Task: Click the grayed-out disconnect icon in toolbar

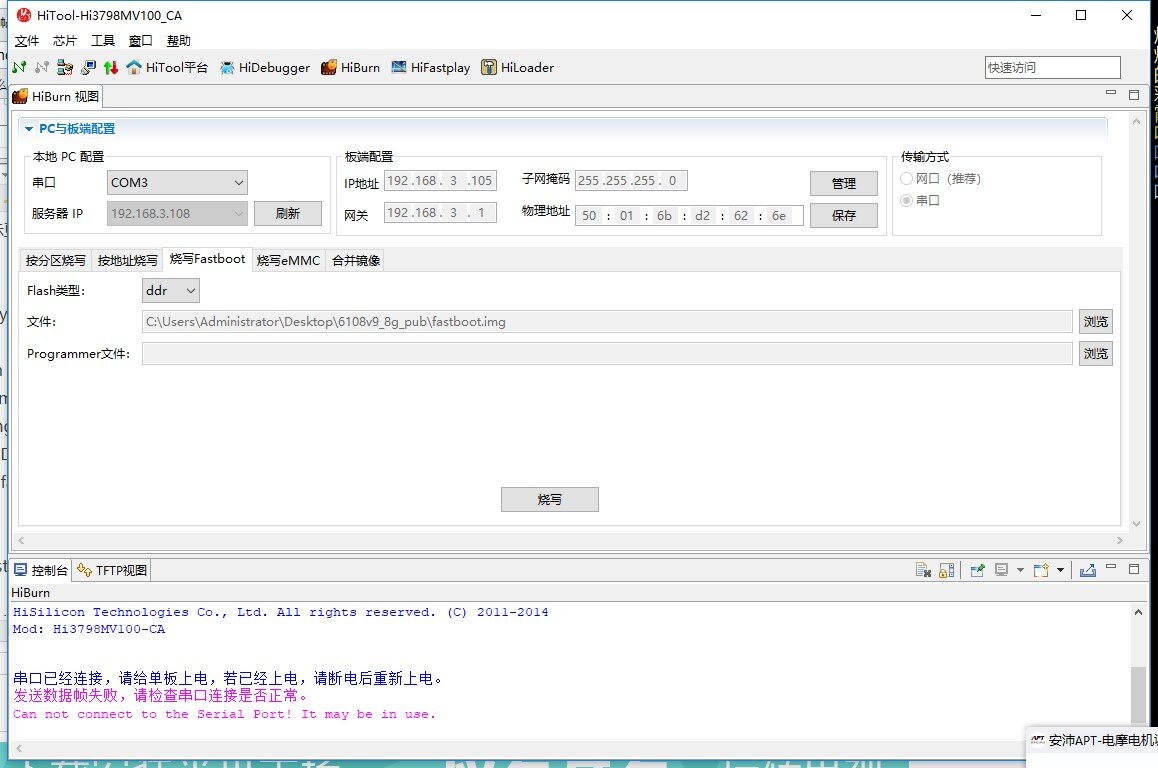Action: click(x=42, y=67)
